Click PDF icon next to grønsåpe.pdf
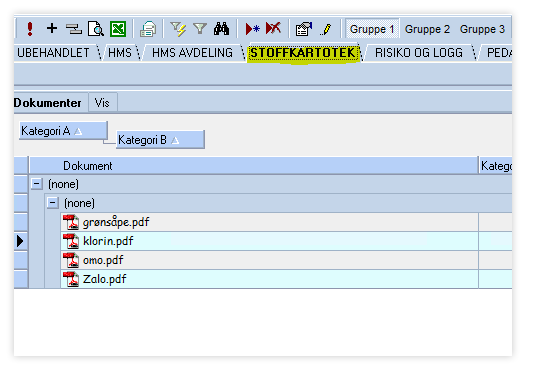Viewport: 536px width, 372px height. (71, 222)
